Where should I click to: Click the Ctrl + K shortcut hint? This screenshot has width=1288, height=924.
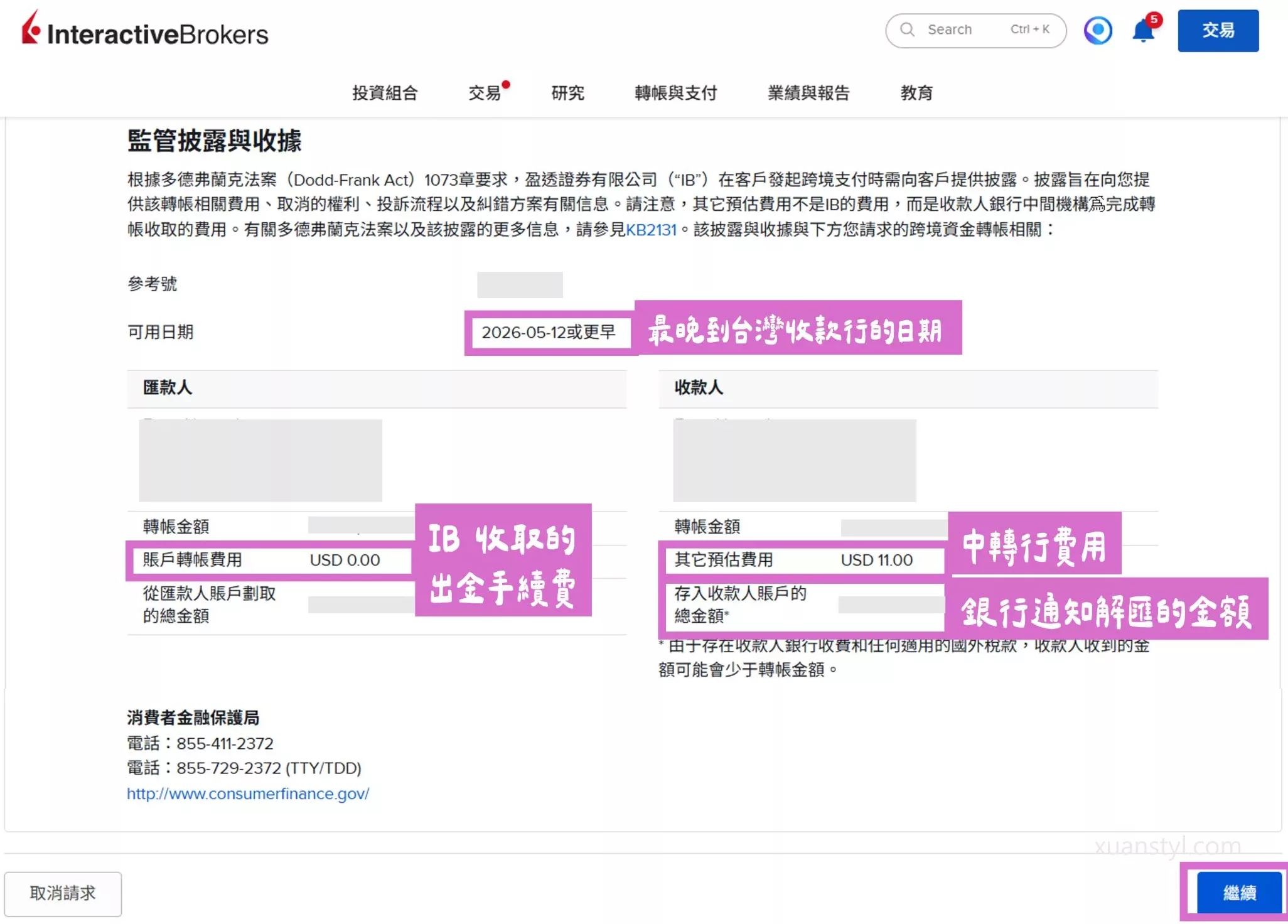pos(1030,30)
